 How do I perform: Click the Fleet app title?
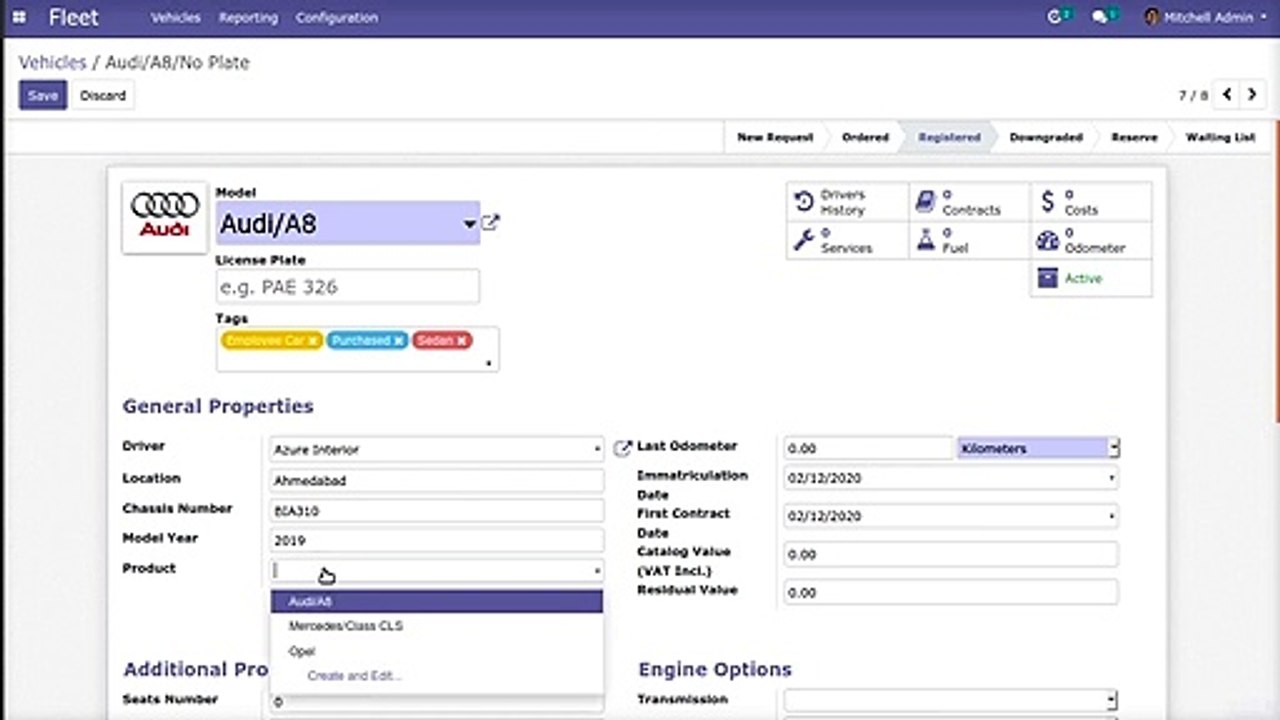[x=74, y=17]
